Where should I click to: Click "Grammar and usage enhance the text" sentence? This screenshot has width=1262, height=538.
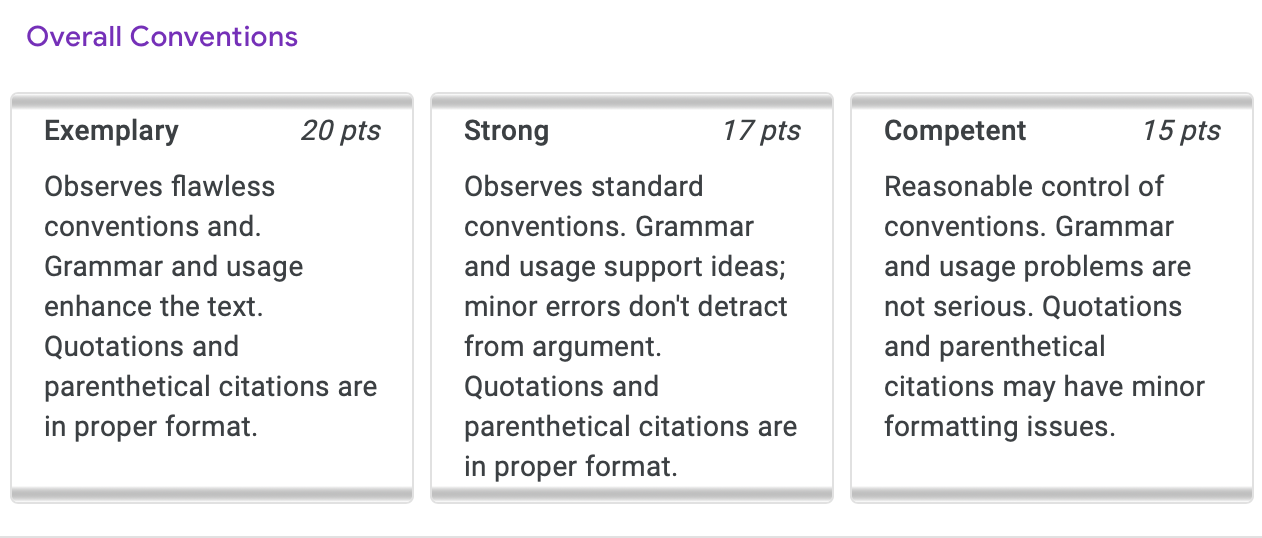click(x=174, y=286)
